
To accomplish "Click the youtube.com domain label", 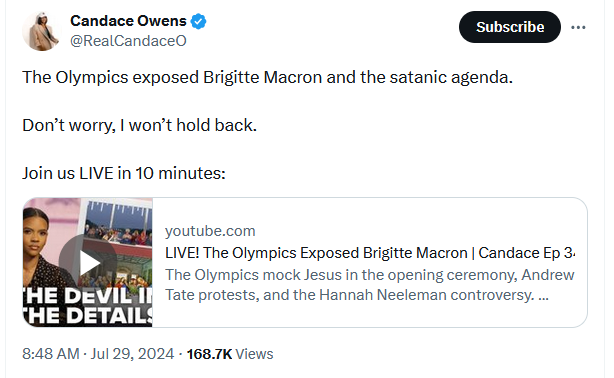I will (x=210, y=231).
